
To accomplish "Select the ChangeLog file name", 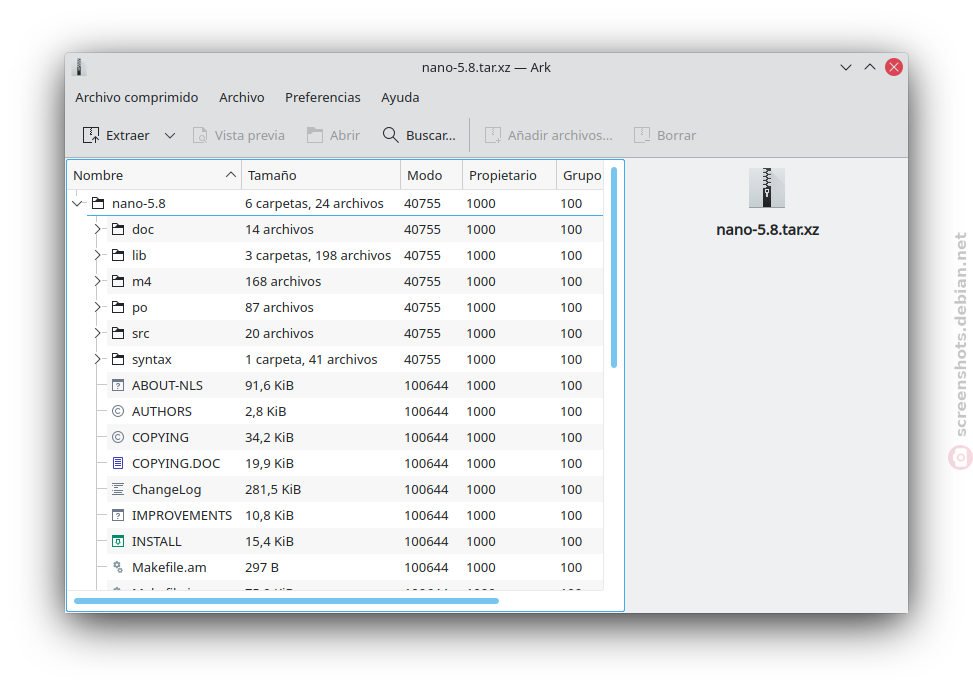I will [x=166, y=490].
